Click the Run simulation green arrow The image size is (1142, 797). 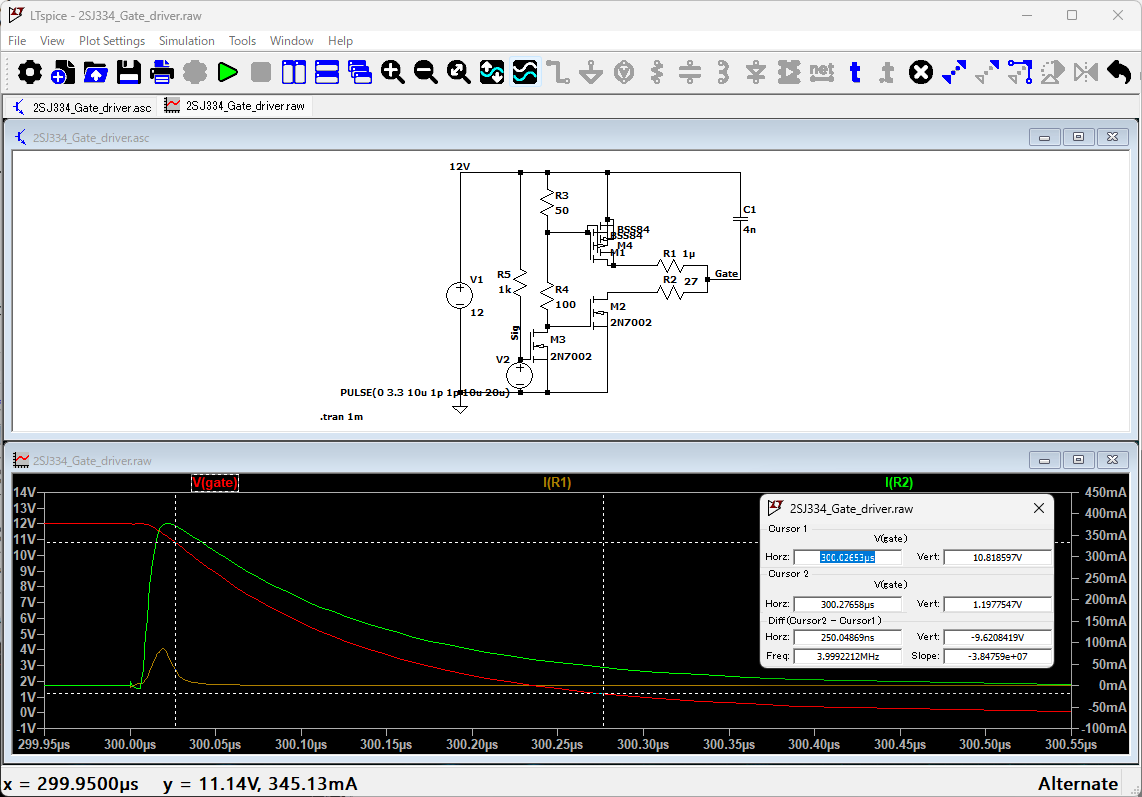[x=227, y=72]
